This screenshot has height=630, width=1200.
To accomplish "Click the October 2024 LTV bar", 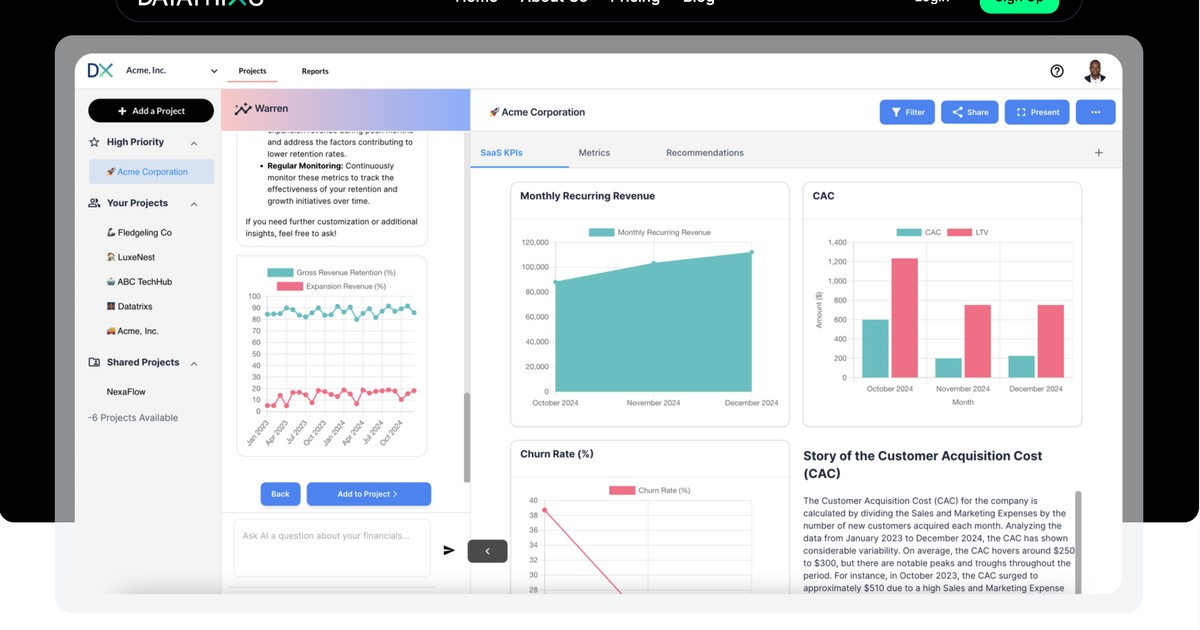I will (x=904, y=318).
